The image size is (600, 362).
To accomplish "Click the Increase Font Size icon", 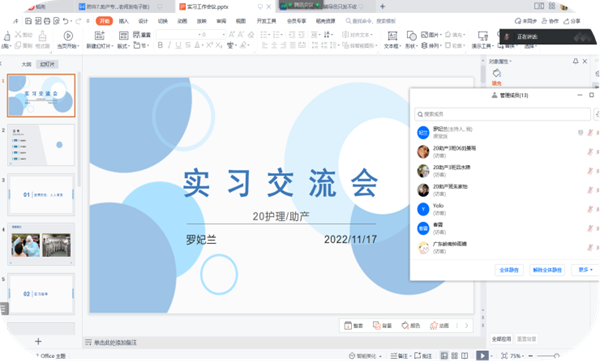I will tap(232, 34).
